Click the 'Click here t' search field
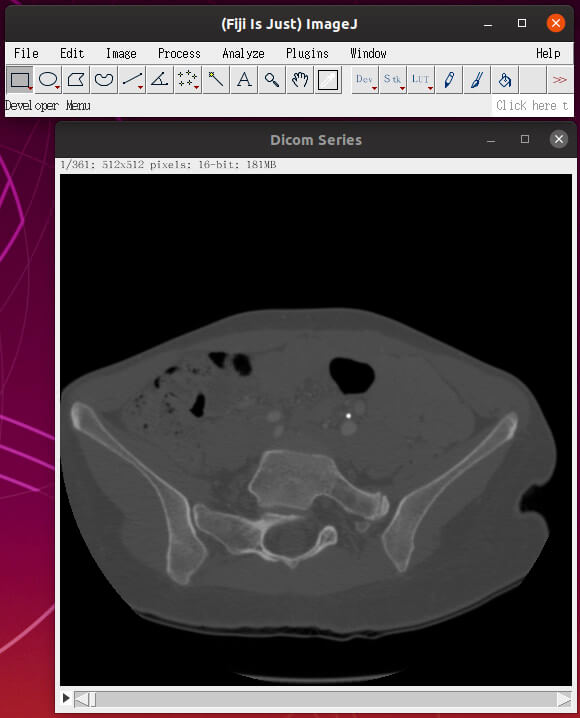The height and width of the screenshot is (718, 580). pyautogui.click(x=532, y=106)
